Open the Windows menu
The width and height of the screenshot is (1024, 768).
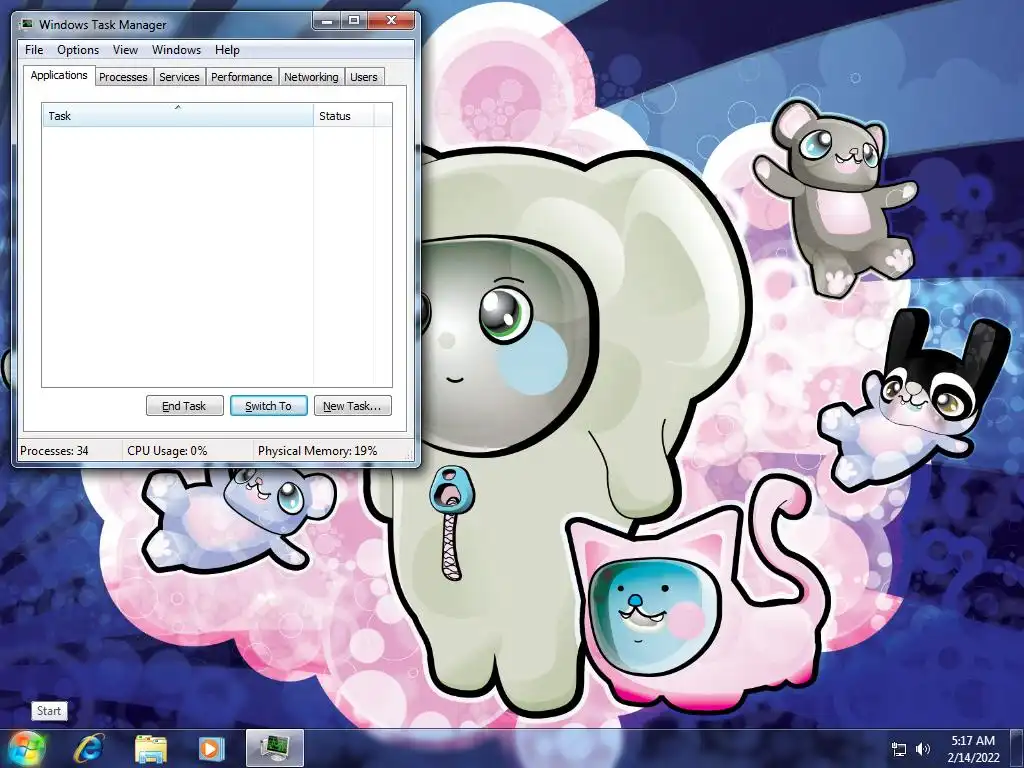coord(176,50)
